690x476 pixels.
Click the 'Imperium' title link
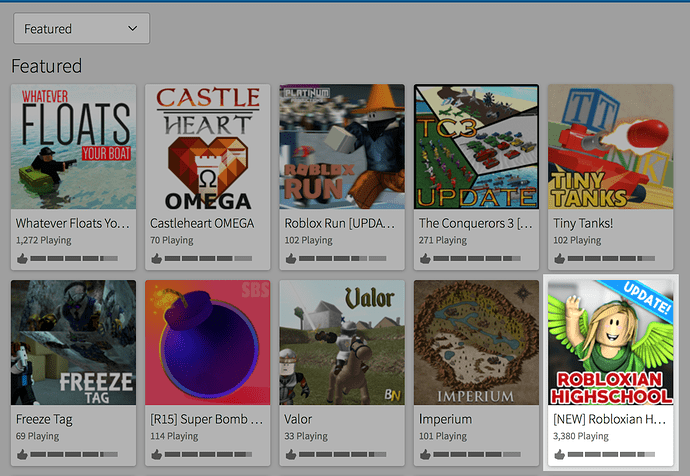[445, 419]
